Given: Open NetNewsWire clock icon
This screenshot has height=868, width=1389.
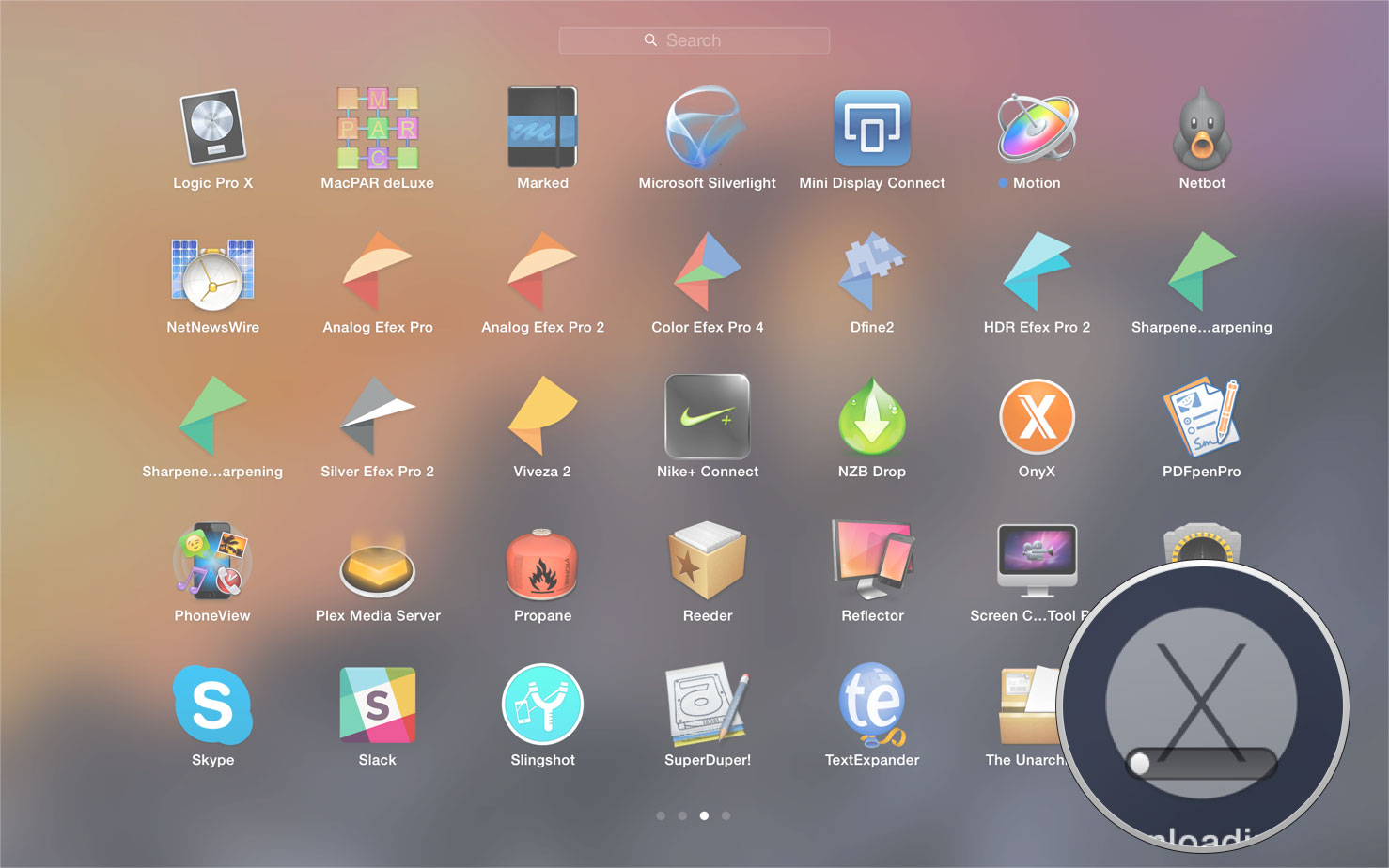Looking at the screenshot, I should pos(212,273).
